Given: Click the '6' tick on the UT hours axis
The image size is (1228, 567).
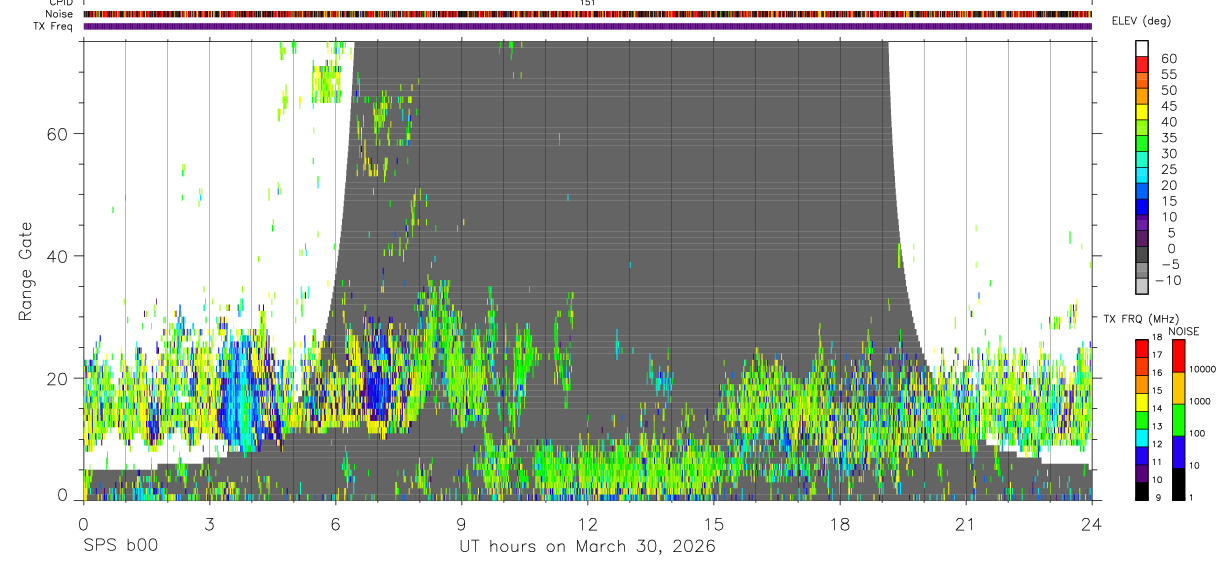Looking at the screenshot, I should click(x=335, y=524).
